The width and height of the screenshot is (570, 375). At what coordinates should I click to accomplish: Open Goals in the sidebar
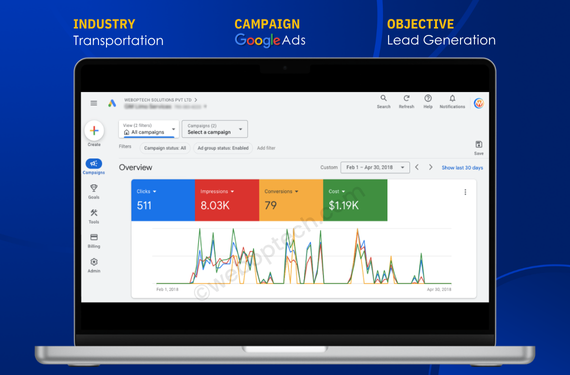[x=94, y=191]
